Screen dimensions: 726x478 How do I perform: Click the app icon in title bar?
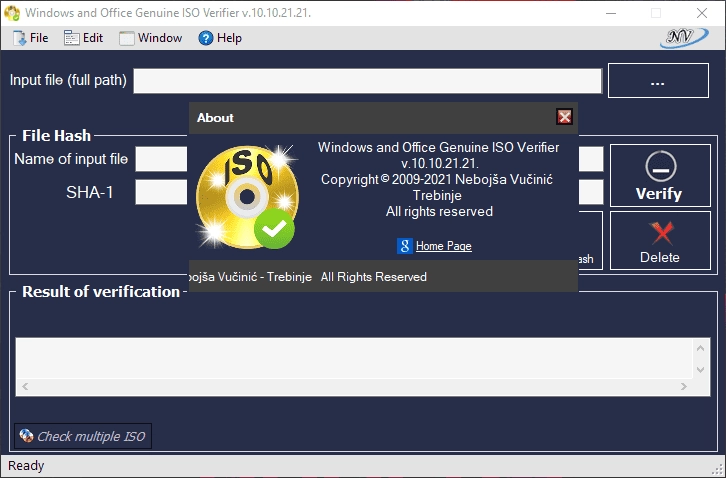click(x=12, y=13)
